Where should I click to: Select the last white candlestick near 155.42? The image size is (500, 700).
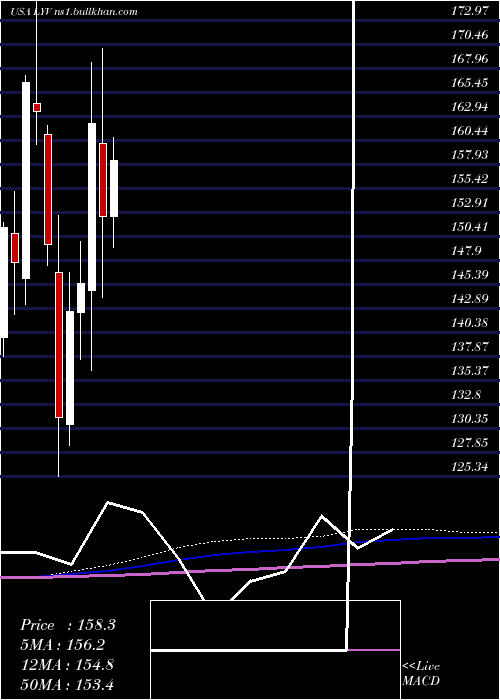click(114, 188)
